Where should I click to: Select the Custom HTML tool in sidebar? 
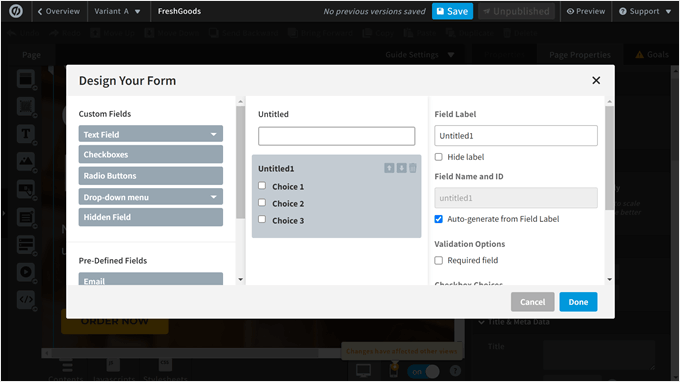pyautogui.click(x=26, y=299)
